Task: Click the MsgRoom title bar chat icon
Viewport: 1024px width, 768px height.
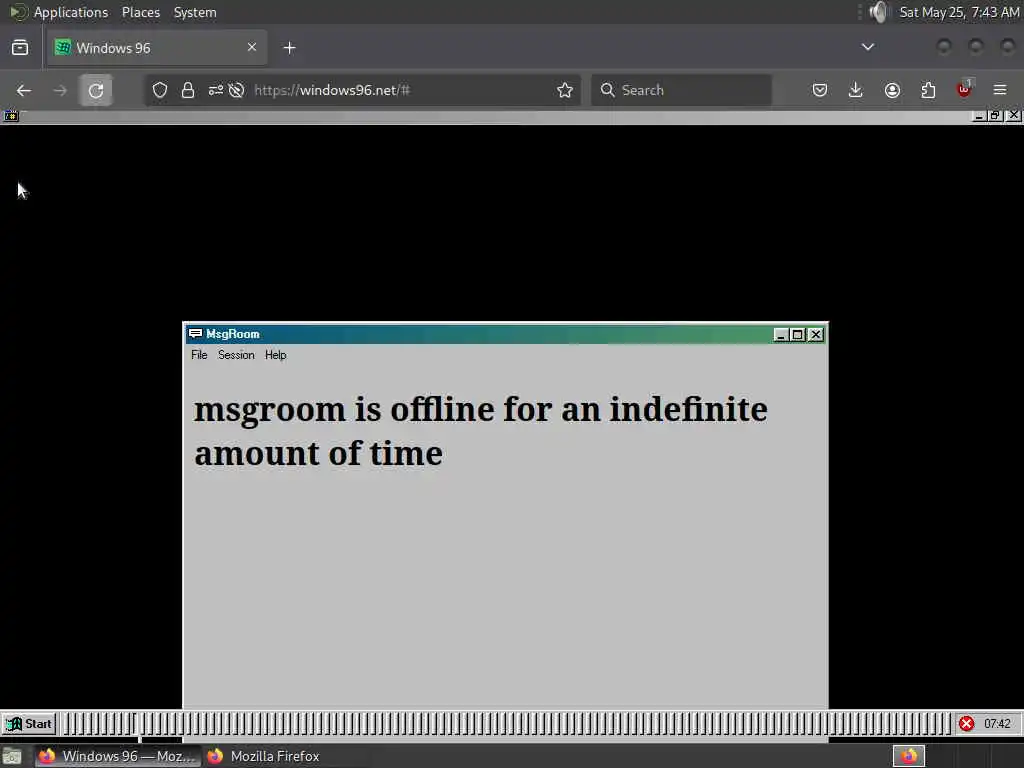Action: [195, 334]
